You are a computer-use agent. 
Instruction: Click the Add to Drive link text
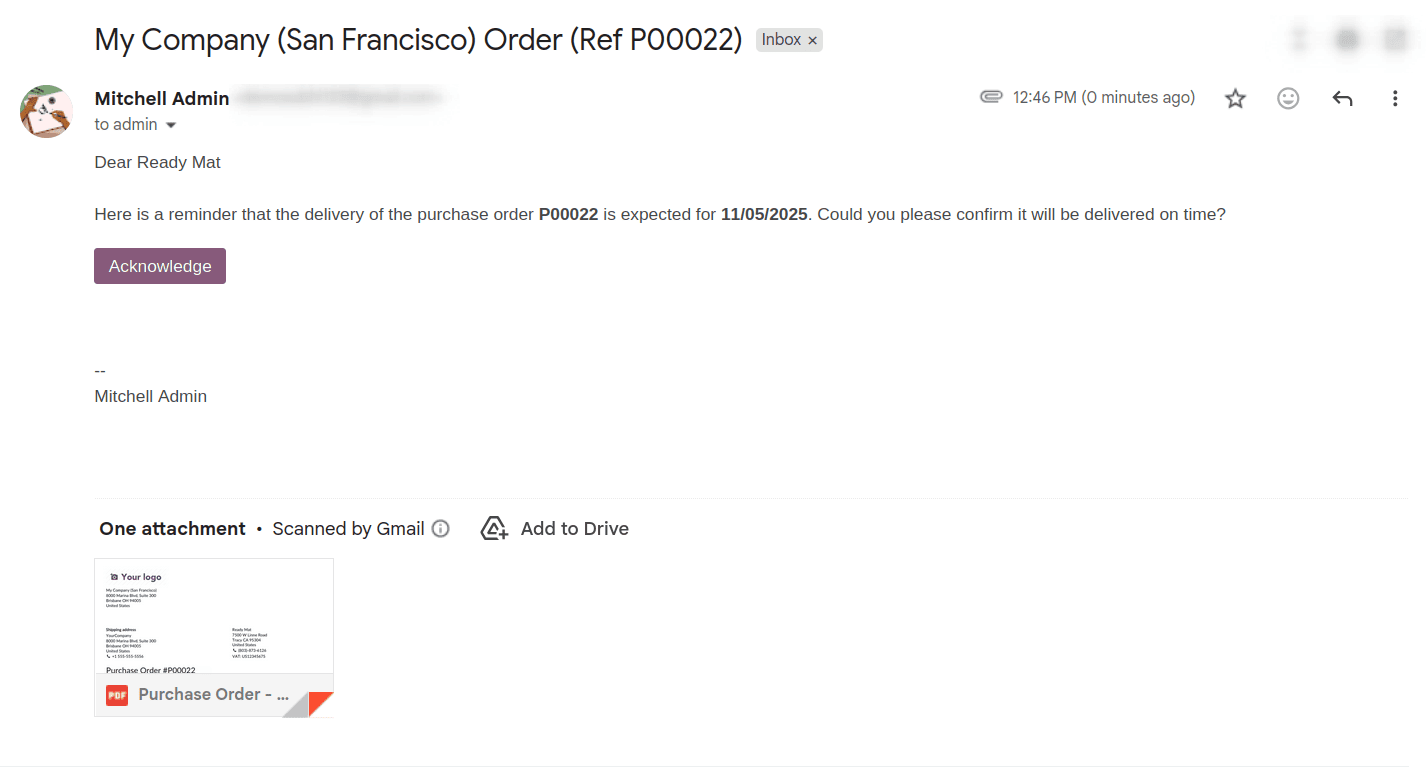574,528
